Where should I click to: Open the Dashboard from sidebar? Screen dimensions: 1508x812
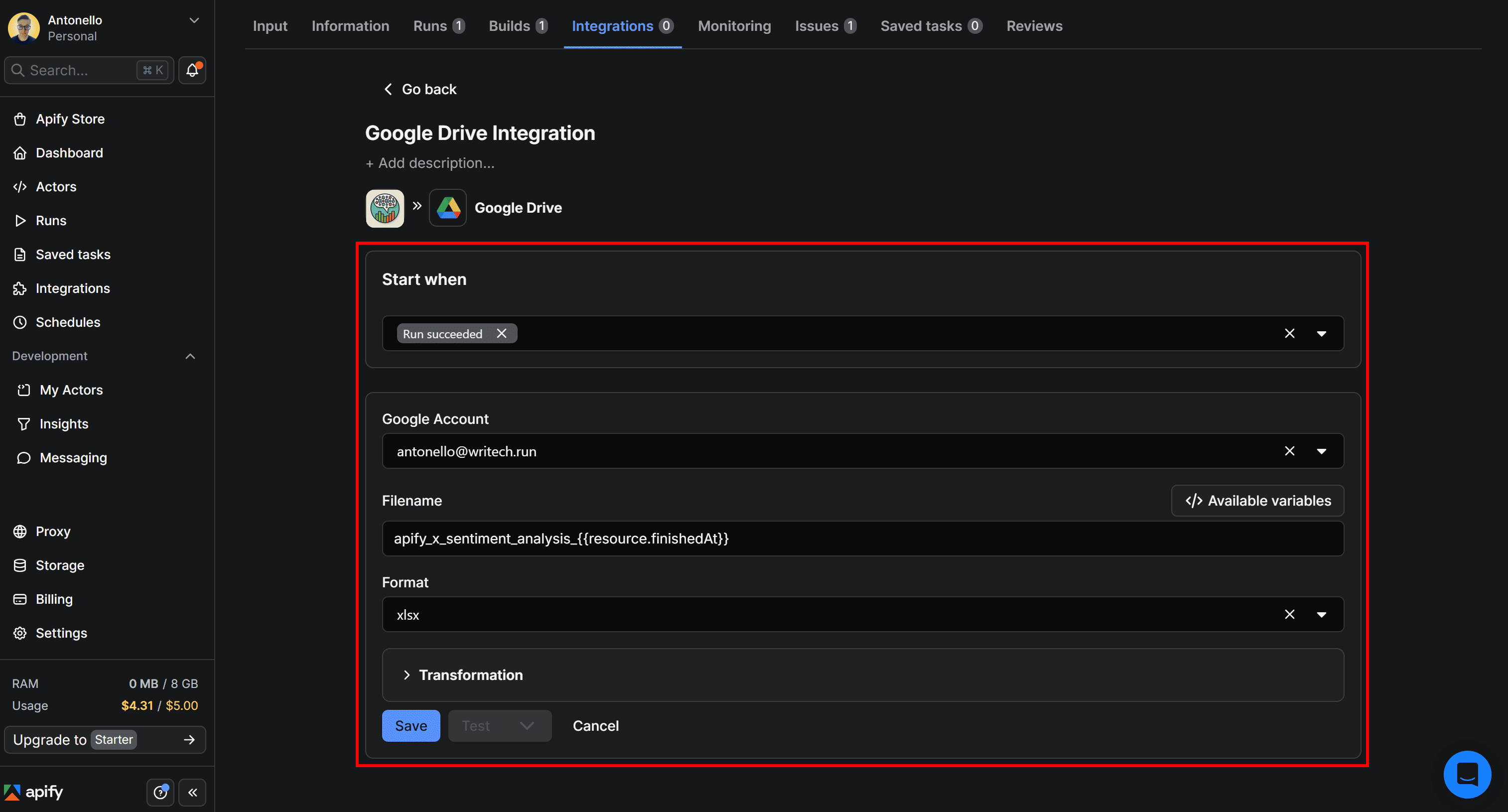tap(70, 153)
